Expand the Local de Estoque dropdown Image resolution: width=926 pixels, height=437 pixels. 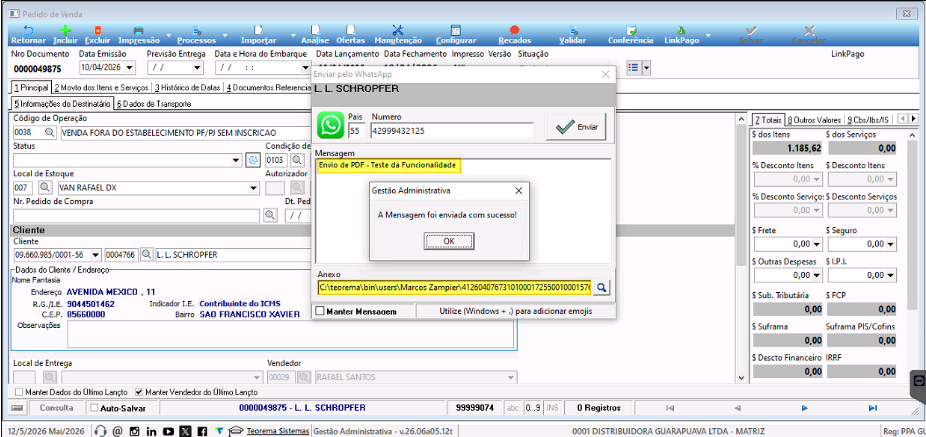coord(254,188)
